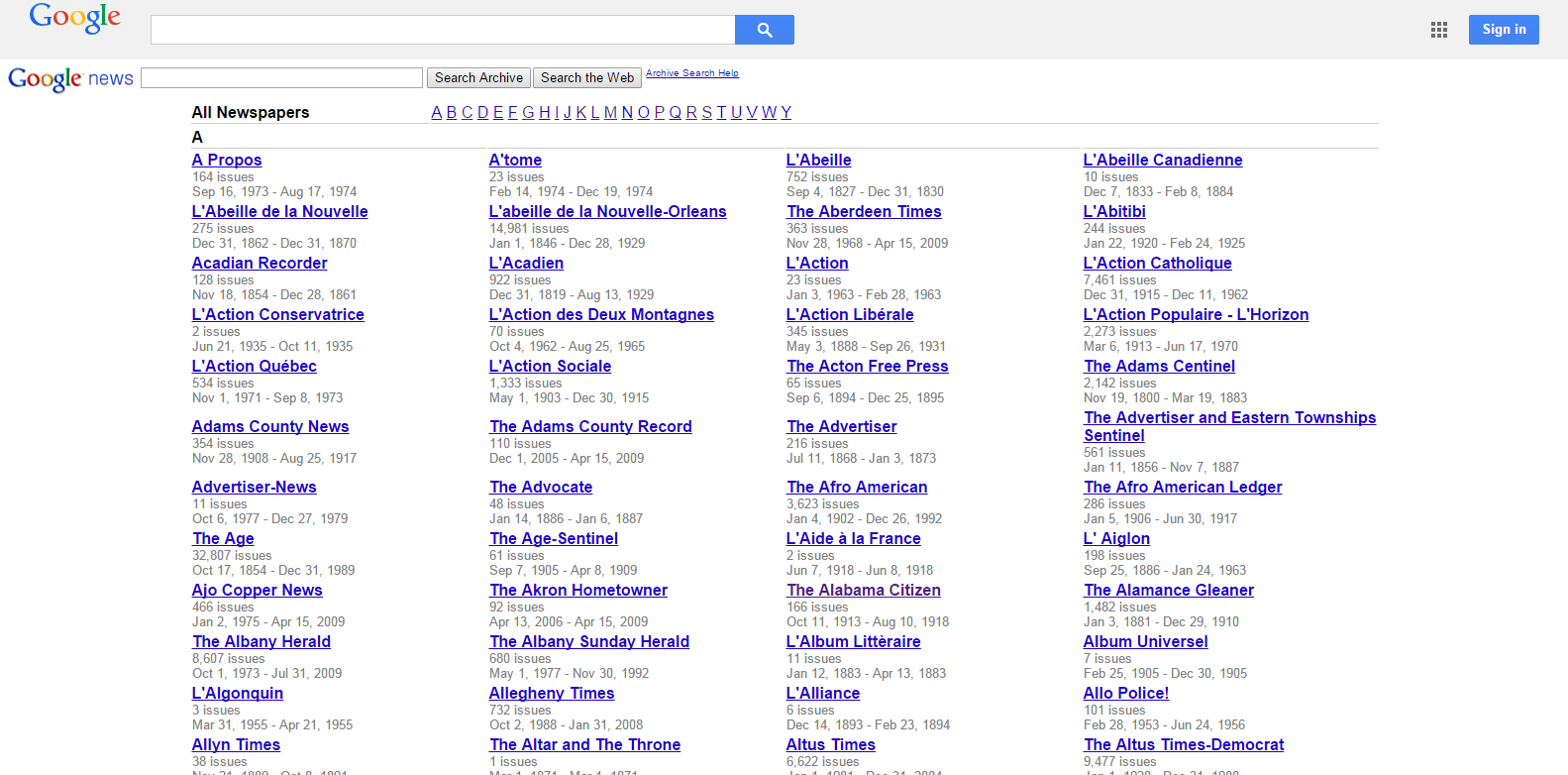Open L'Album Littéraire link
Image resolution: width=1568 pixels, height=775 pixels.
(x=854, y=641)
